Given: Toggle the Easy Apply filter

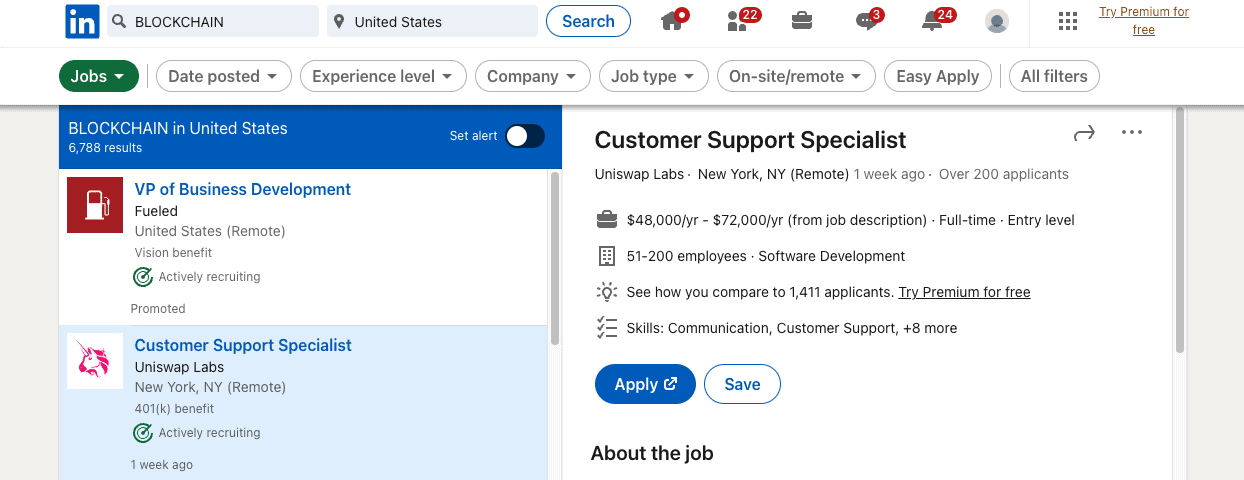Looking at the screenshot, I should pyautogui.click(x=938, y=76).
